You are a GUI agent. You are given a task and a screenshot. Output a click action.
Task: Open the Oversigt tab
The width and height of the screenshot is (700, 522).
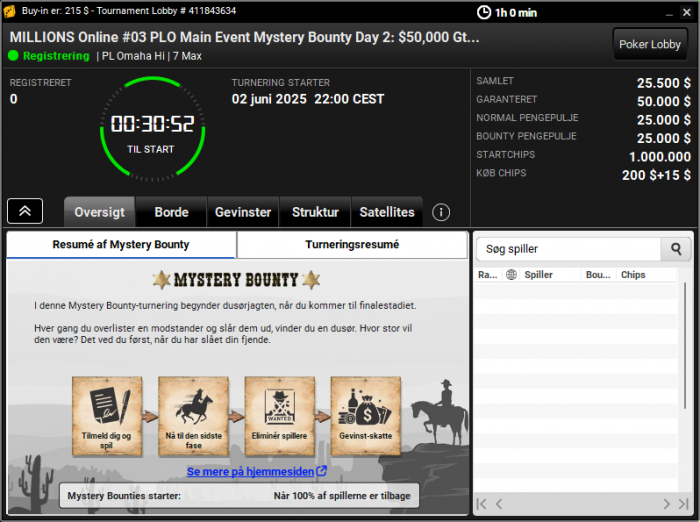point(100,212)
